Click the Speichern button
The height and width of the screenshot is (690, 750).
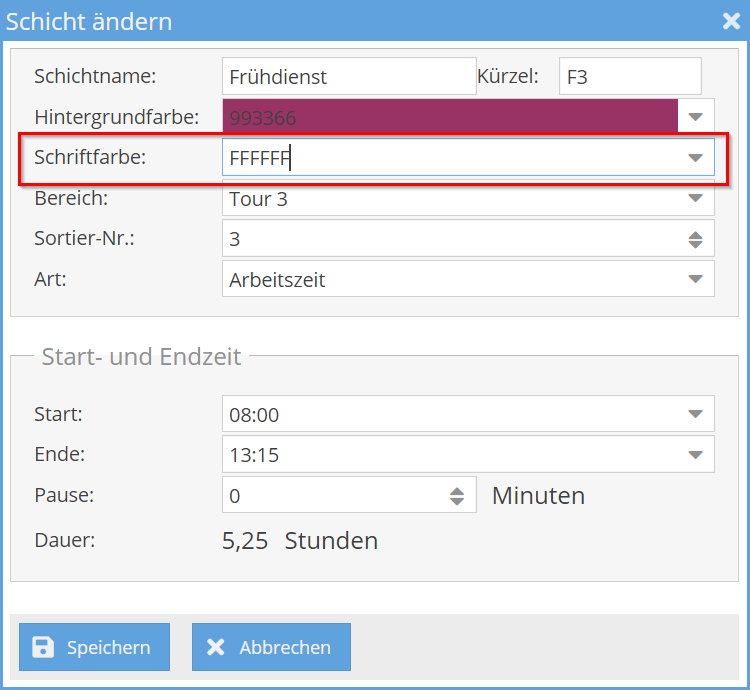point(94,647)
